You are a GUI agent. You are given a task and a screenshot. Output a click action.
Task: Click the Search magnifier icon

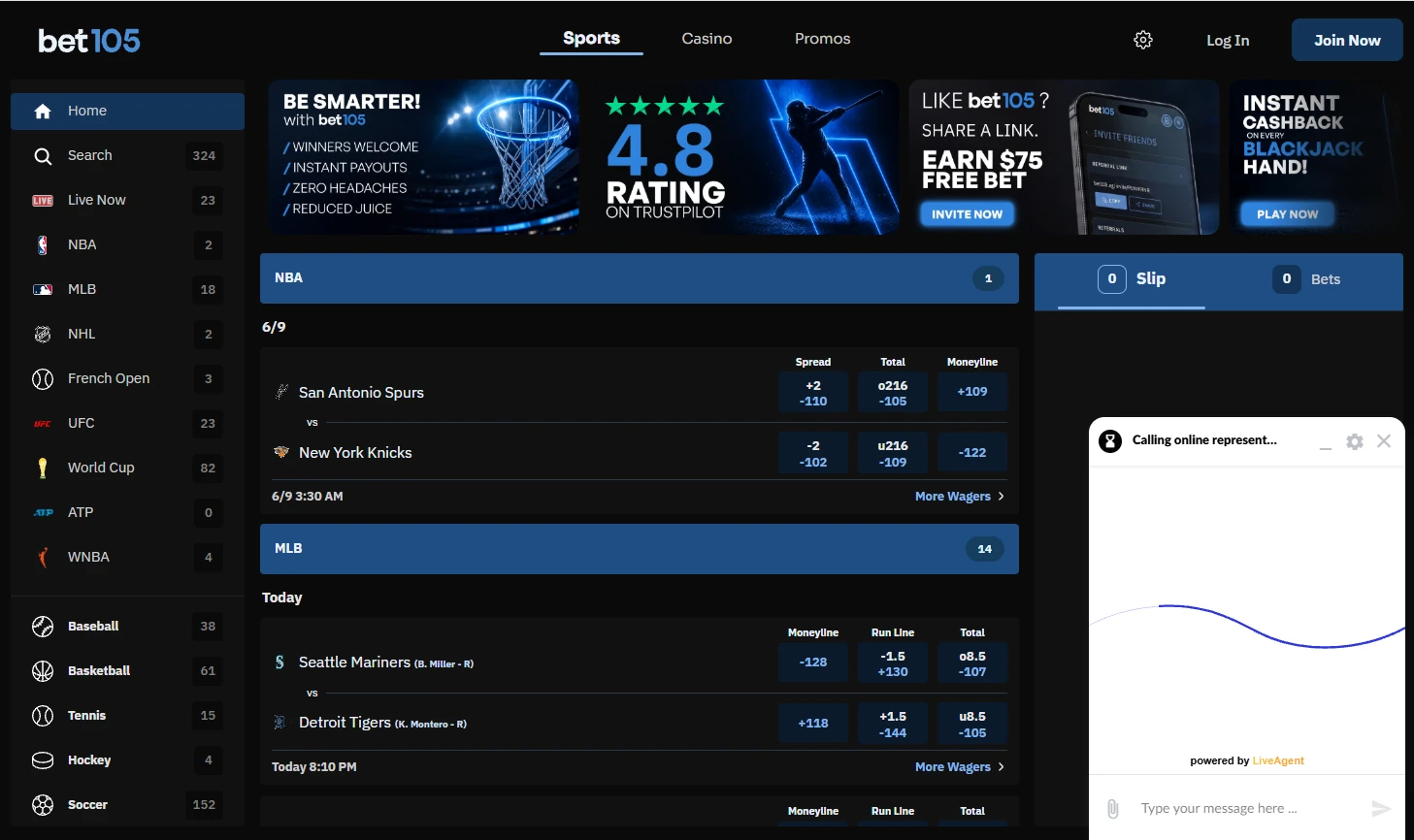(43, 156)
